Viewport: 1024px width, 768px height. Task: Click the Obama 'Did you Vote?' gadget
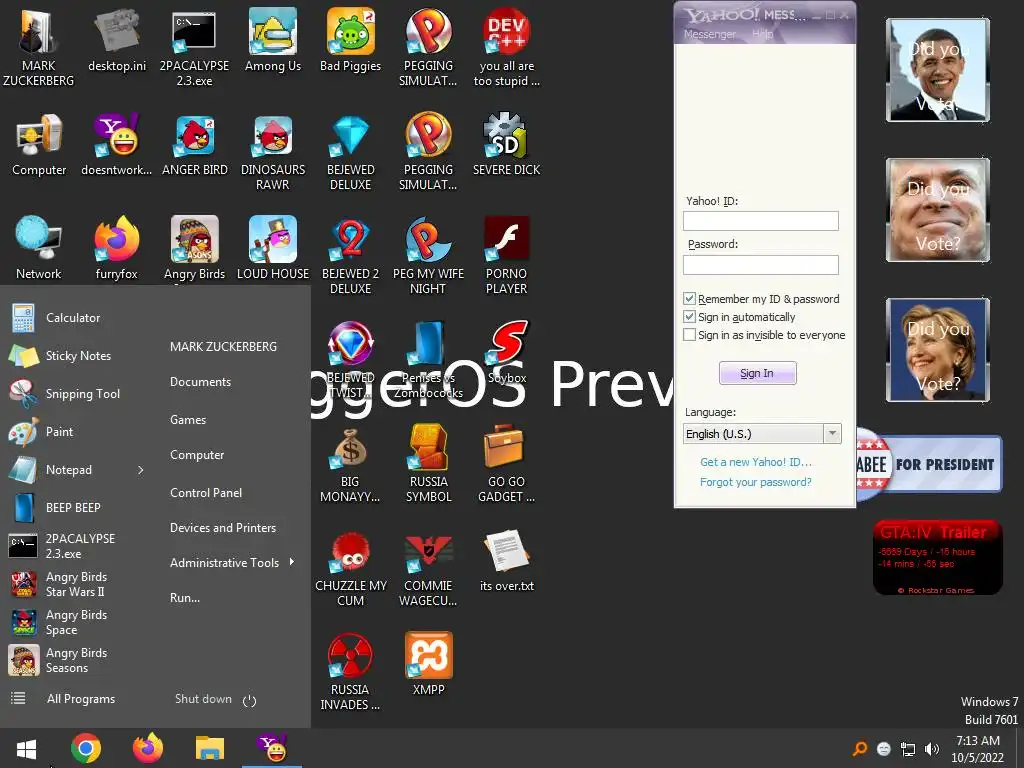pos(938,70)
